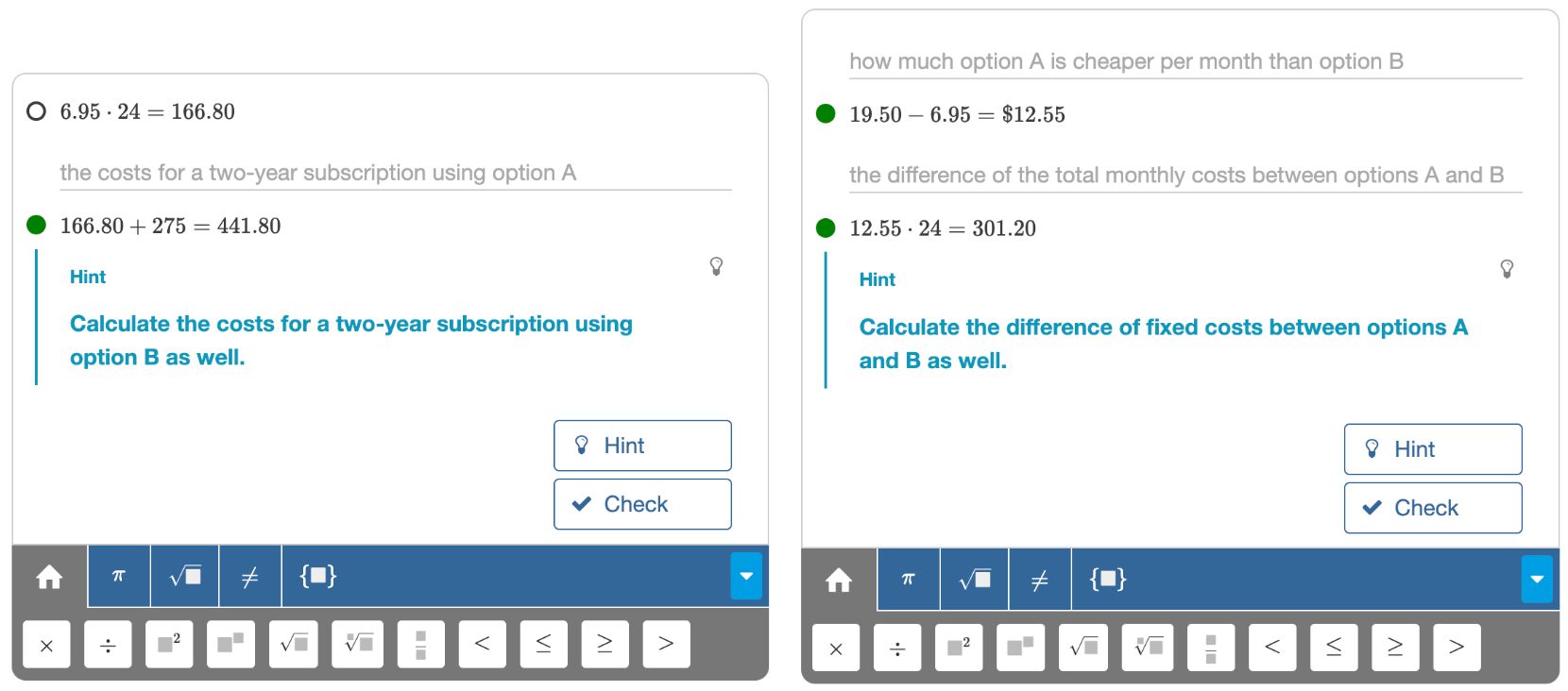The image size is (1568, 691).
Task: Expand the keyboard dropdown arrow on the left panel
Action: click(x=746, y=576)
